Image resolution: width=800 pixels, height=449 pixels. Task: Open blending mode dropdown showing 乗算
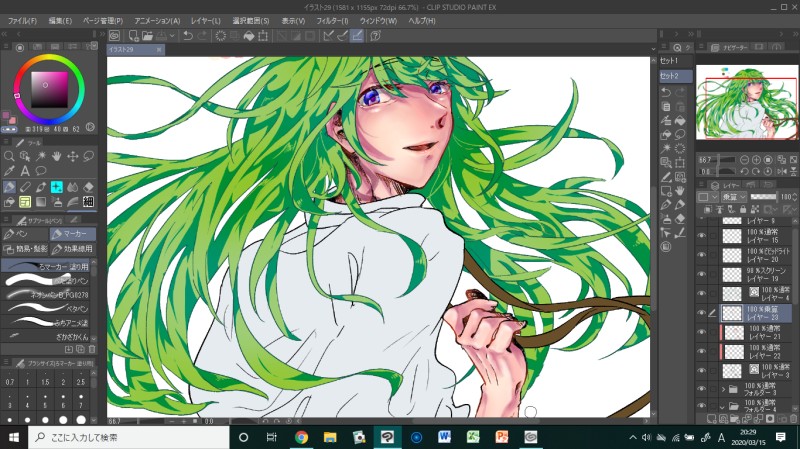(734, 197)
